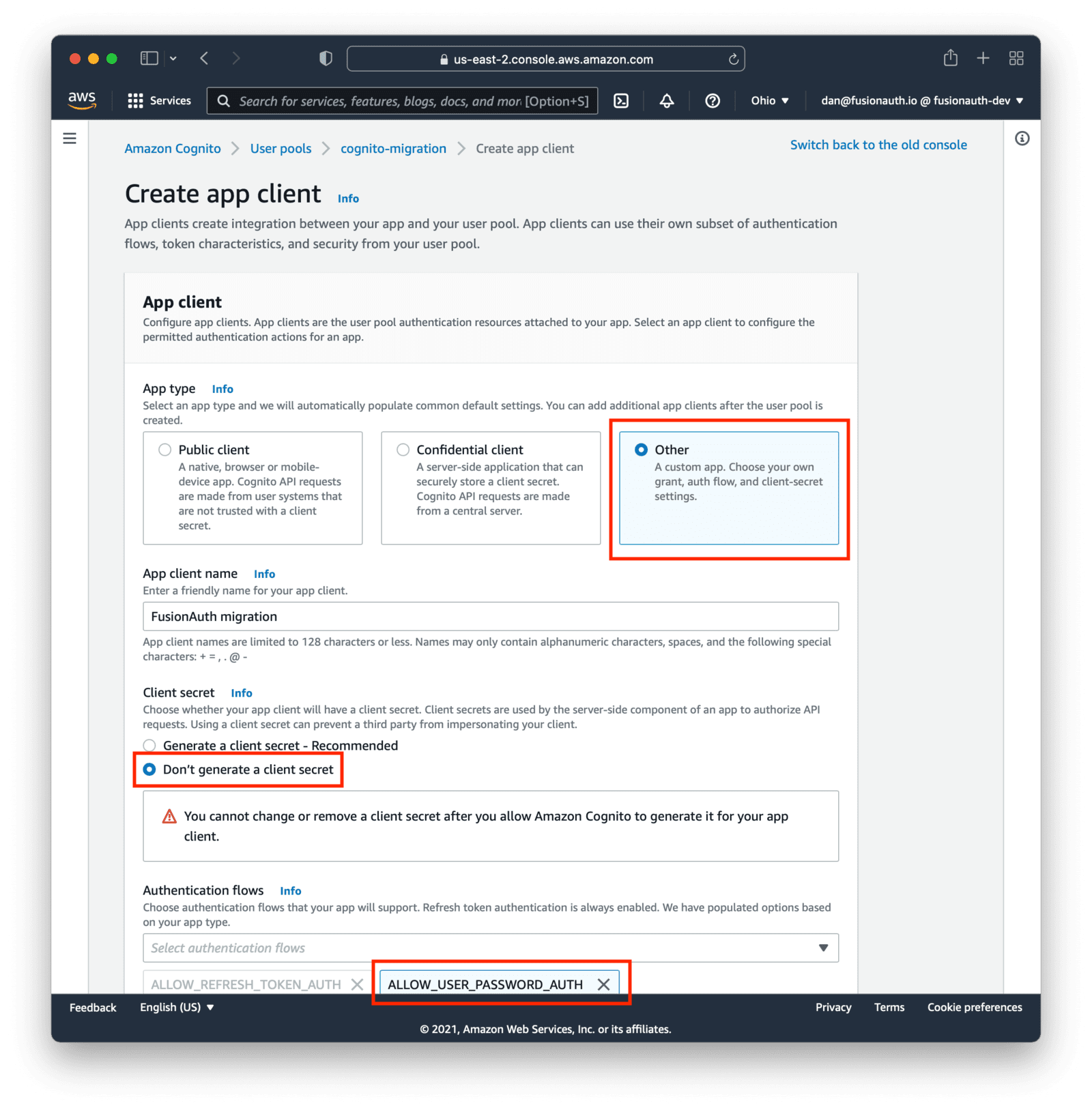
Task: Choose Generate a client secret - Recommended
Action: point(149,746)
